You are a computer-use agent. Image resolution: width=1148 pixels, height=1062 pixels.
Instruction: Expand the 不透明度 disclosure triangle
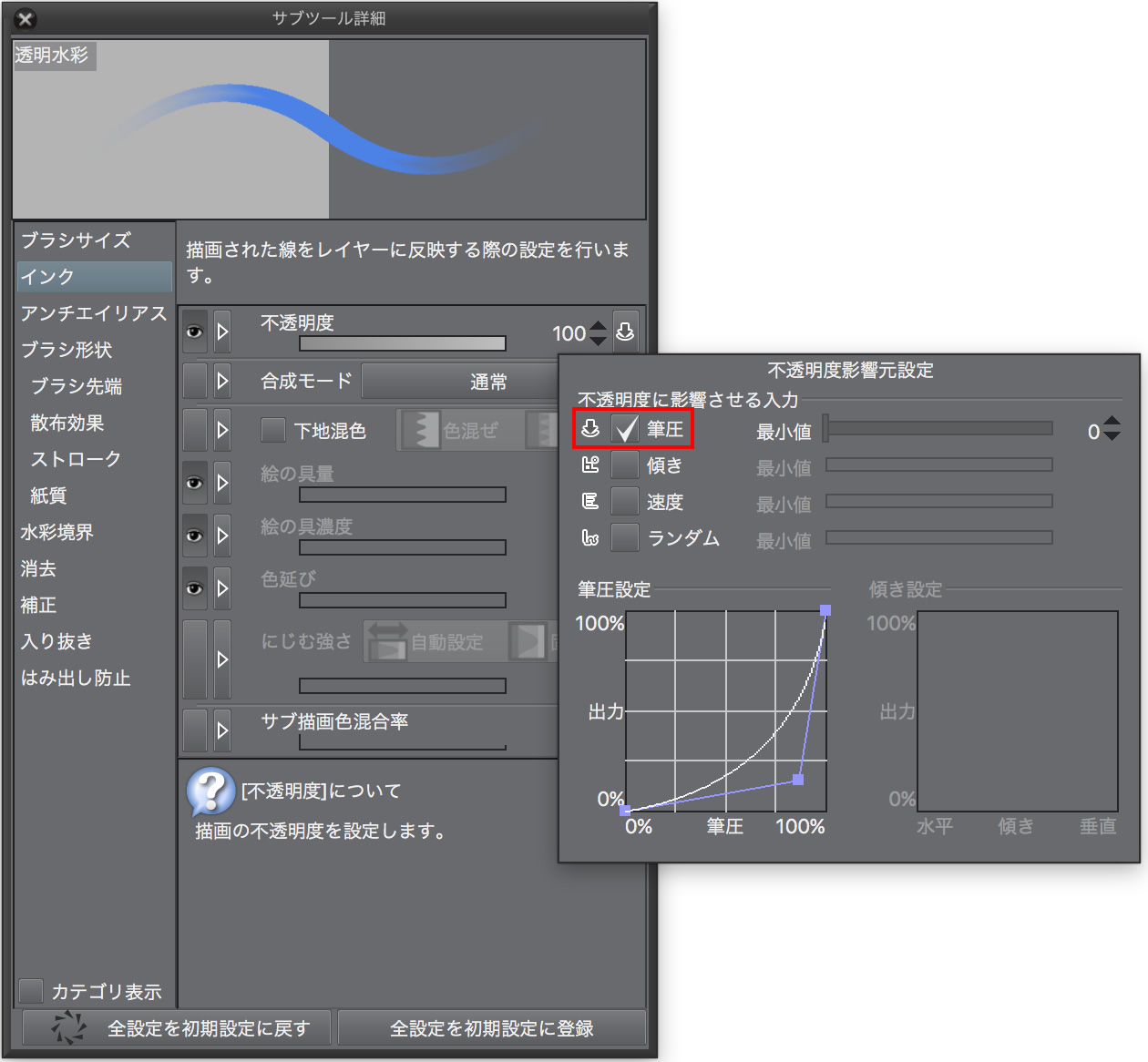pos(222,332)
